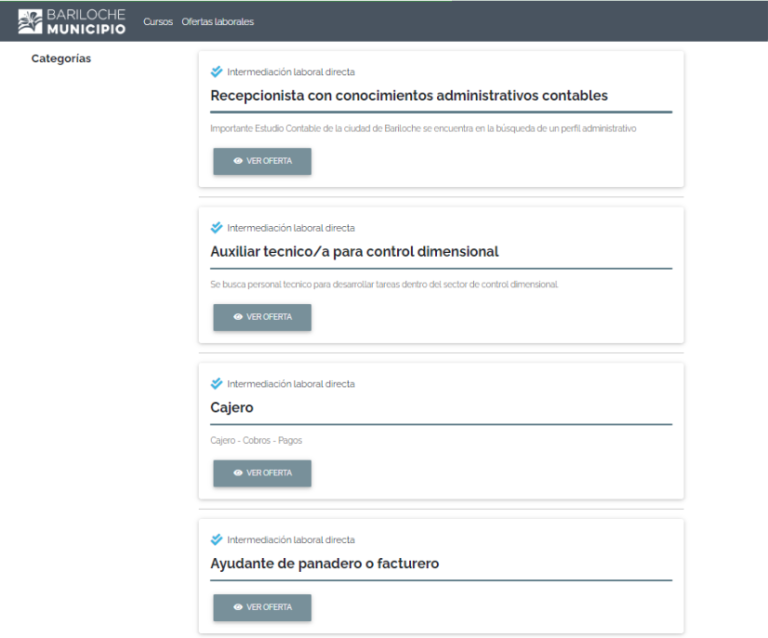Screen dimensions: 768x638
Task: Click Intermediación laboral directa label on Recepcionista card
Action: [290, 72]
